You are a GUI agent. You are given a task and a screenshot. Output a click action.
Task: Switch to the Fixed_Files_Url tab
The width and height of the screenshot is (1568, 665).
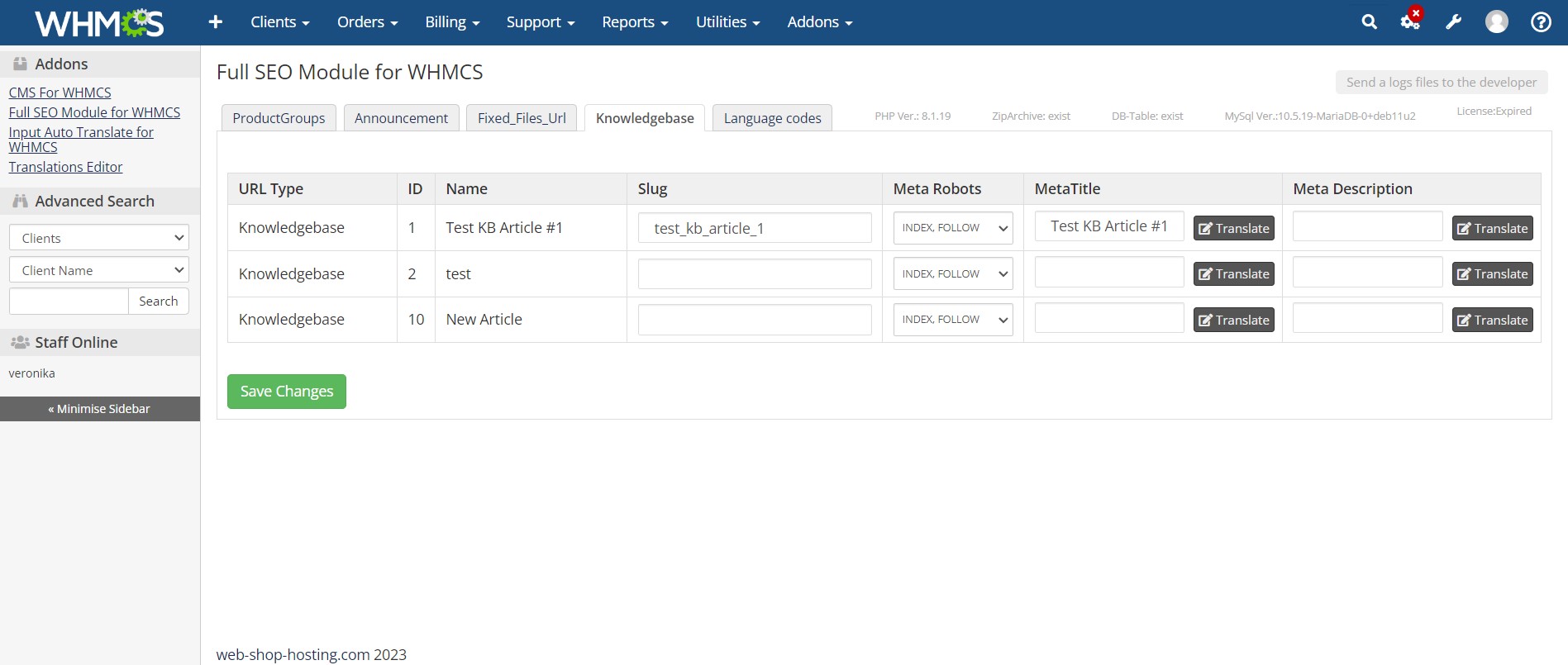tap(522, 118)
